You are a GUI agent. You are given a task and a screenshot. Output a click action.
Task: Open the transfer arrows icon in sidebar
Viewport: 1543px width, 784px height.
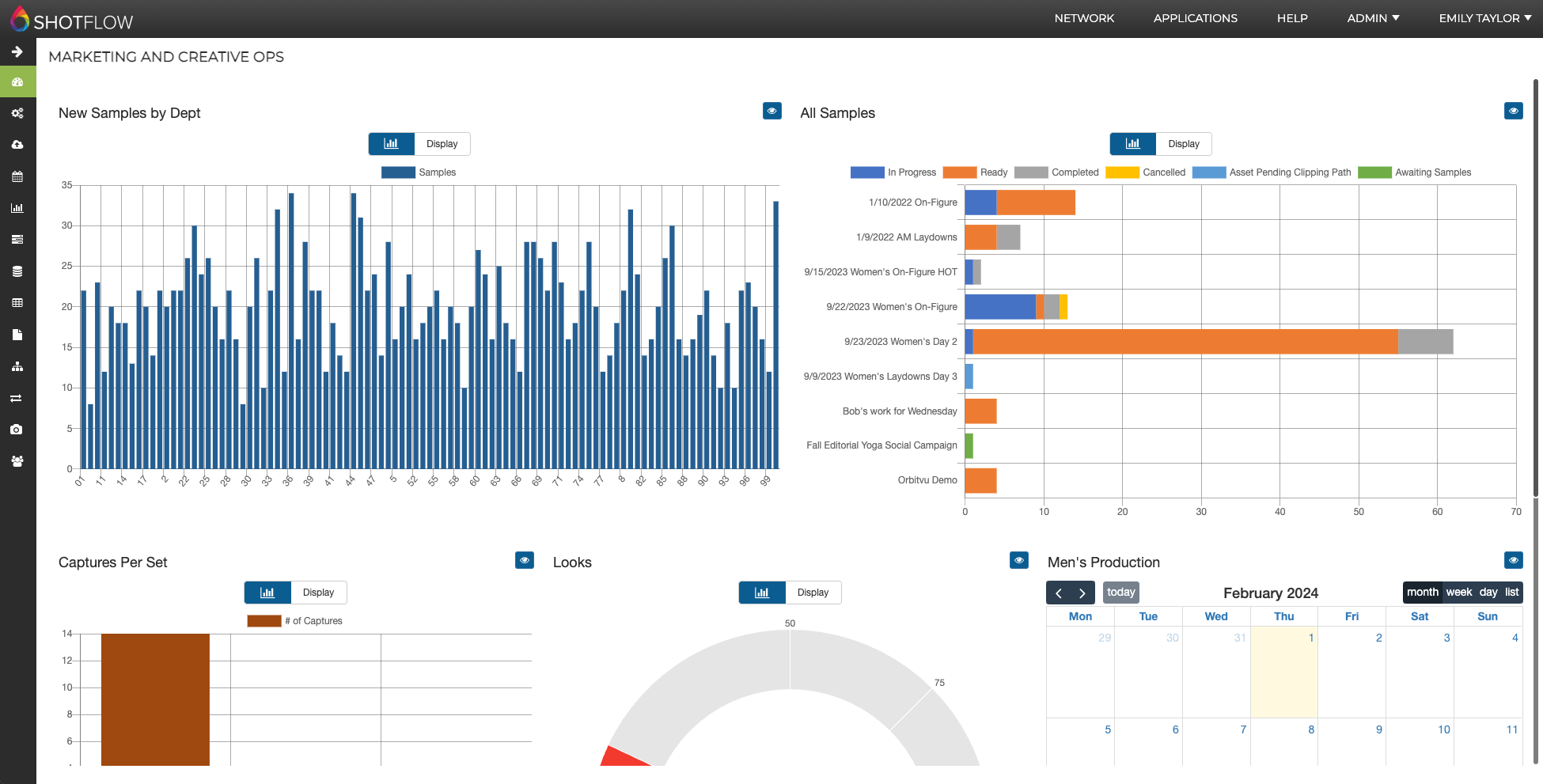[17, 398]
